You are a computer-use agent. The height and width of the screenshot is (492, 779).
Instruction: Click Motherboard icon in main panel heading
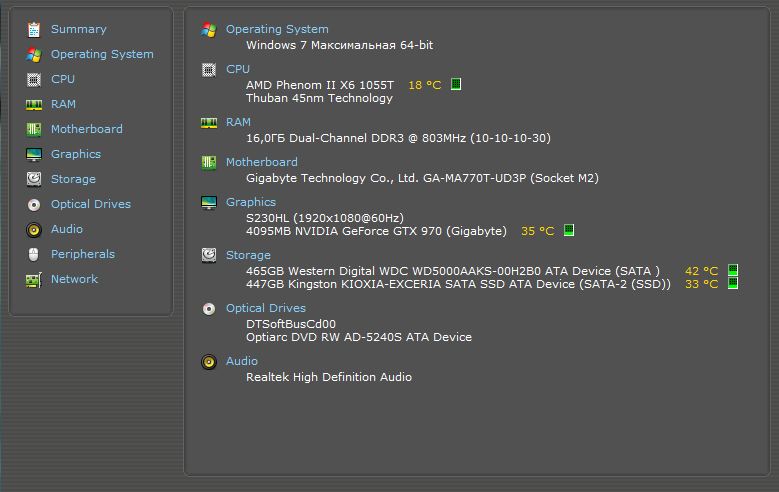209,163
